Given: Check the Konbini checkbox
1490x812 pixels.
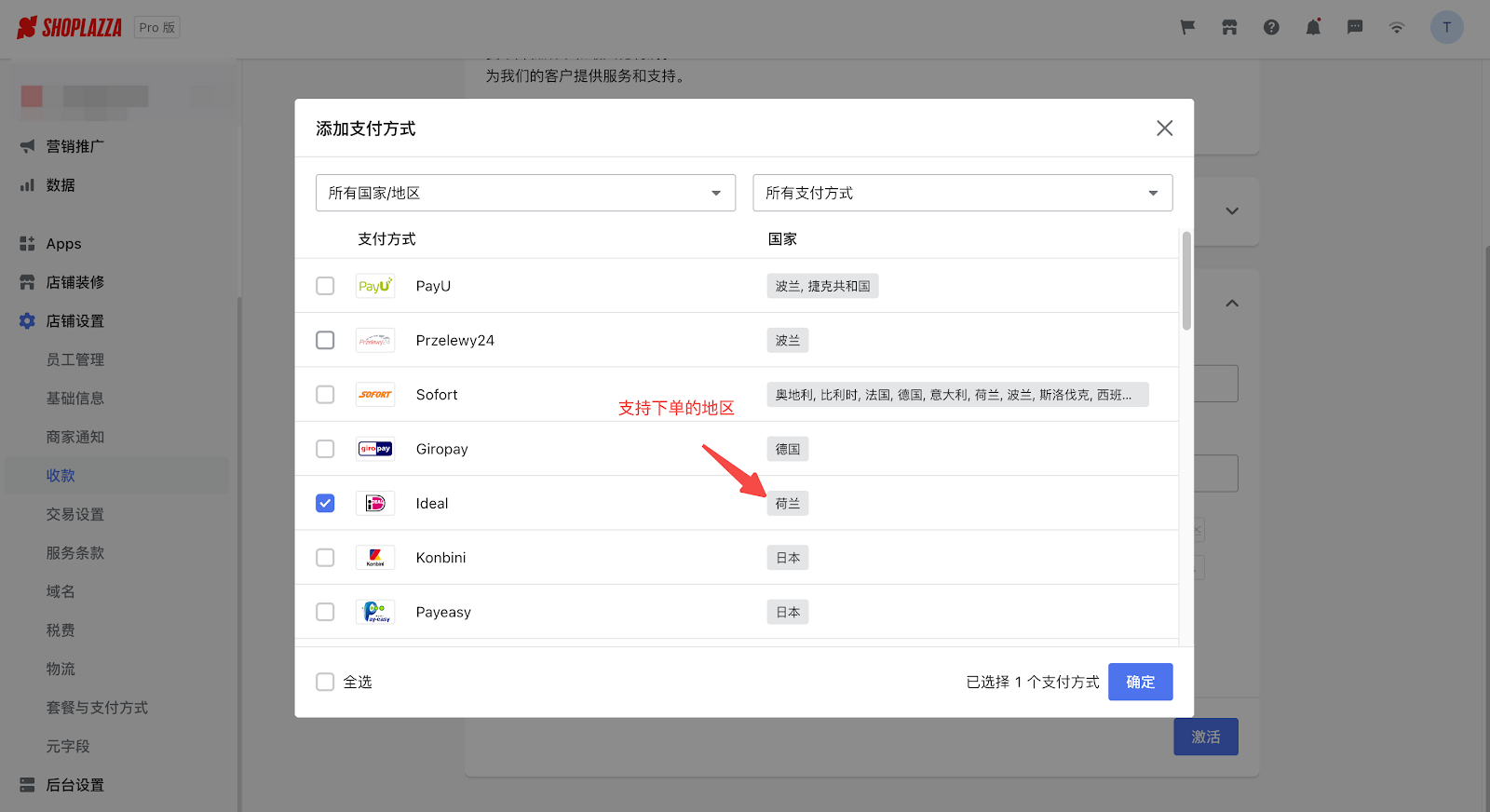Looking at the screenshot, I should click(x=325, y=558).
